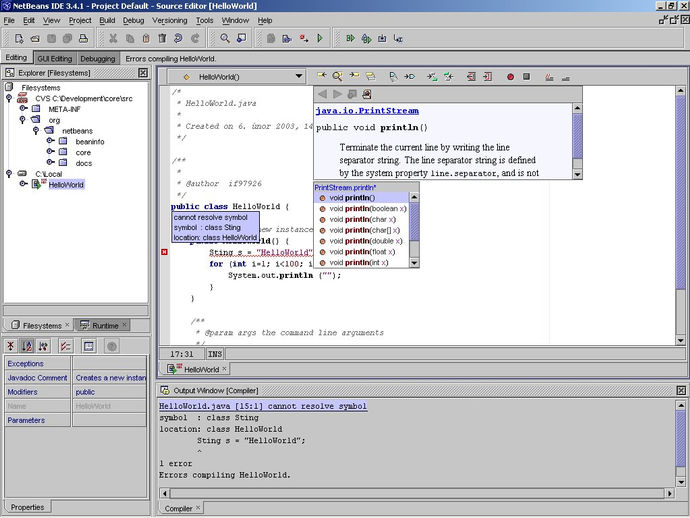Close the Explorer [Filesystems] panel

143,73
